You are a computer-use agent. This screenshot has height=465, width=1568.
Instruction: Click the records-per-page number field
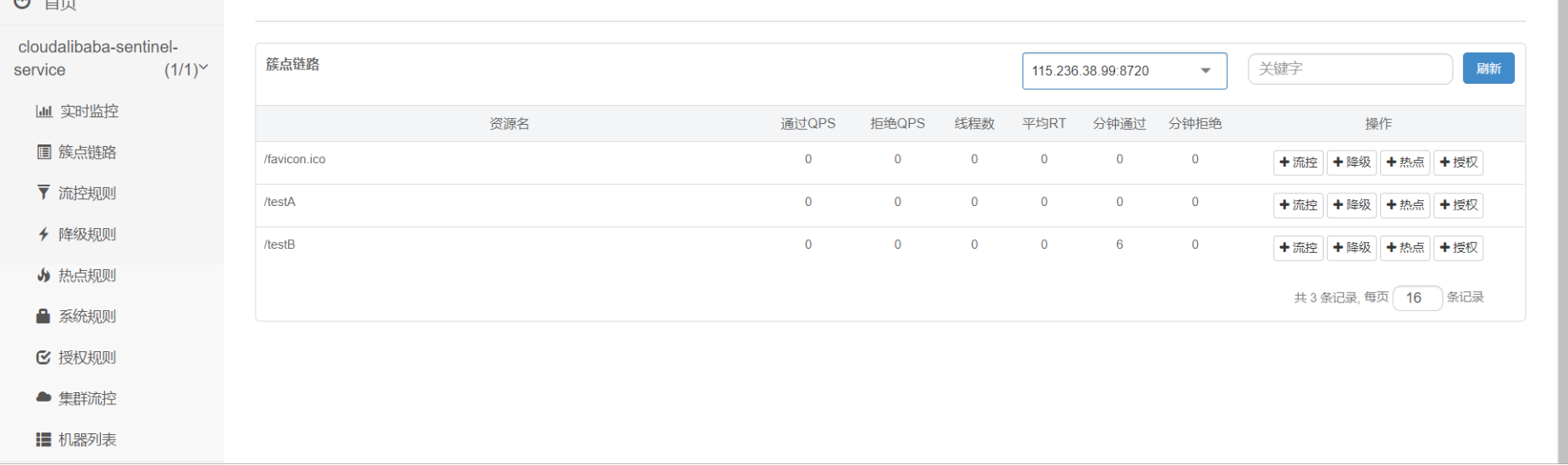1417,297
